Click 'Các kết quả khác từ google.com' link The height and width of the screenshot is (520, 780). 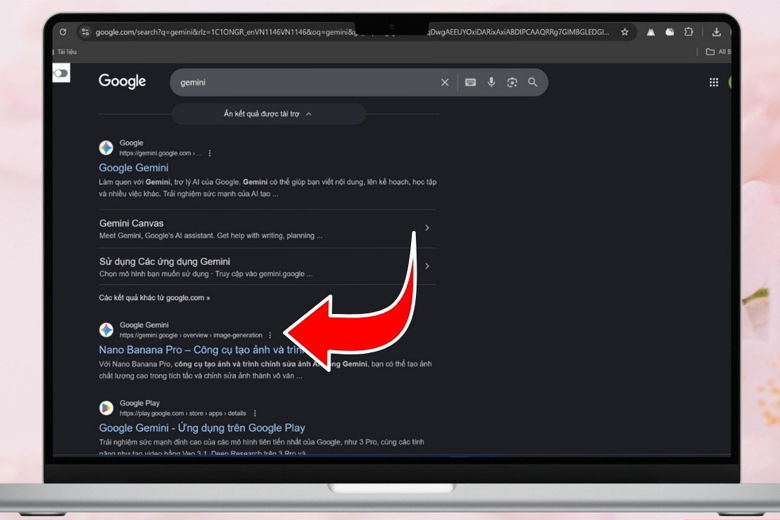pos(154,298)
